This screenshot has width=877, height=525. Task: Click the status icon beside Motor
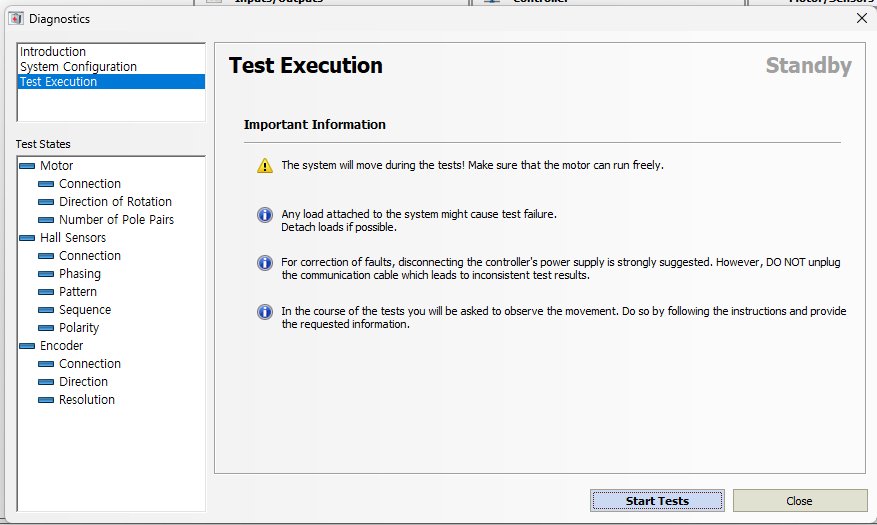27,166
